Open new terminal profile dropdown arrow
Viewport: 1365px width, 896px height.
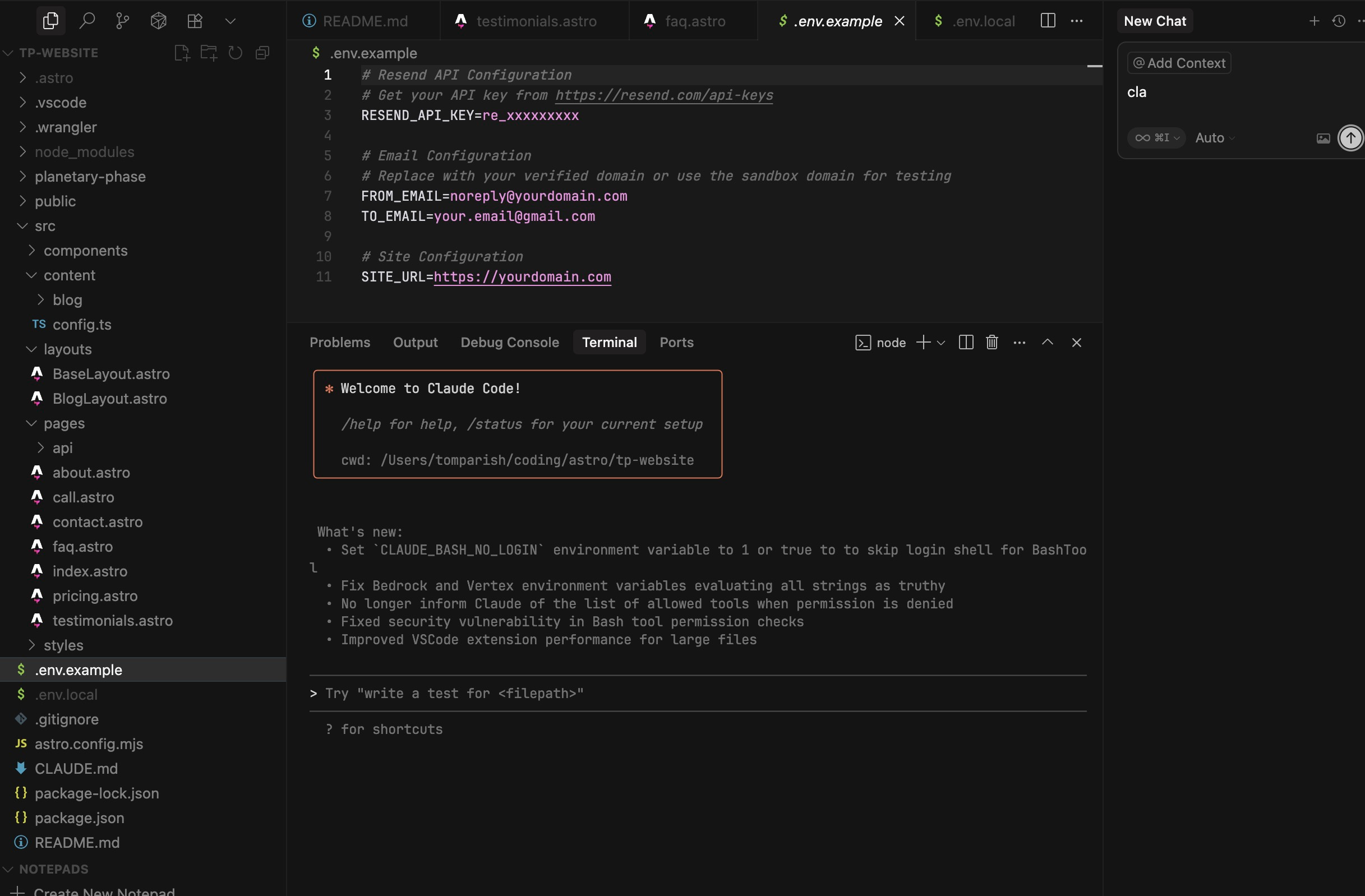tap(941, 343)
